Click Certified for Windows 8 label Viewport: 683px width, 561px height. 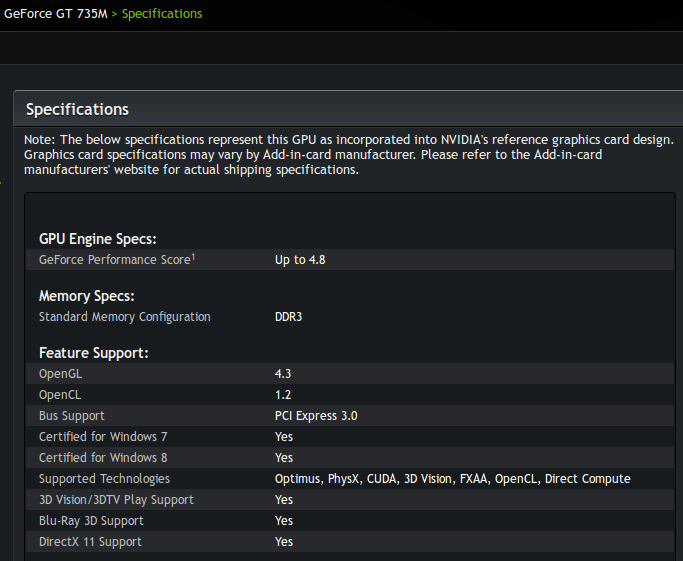[103, 457]
